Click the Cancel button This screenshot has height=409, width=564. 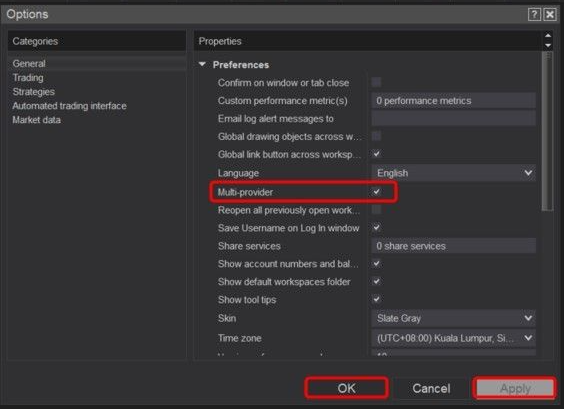431,388
